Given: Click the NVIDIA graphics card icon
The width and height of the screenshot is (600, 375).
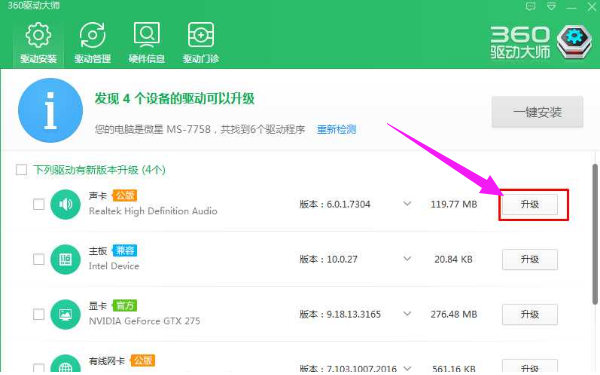Looking at the screenshot, I should (65, 315).
